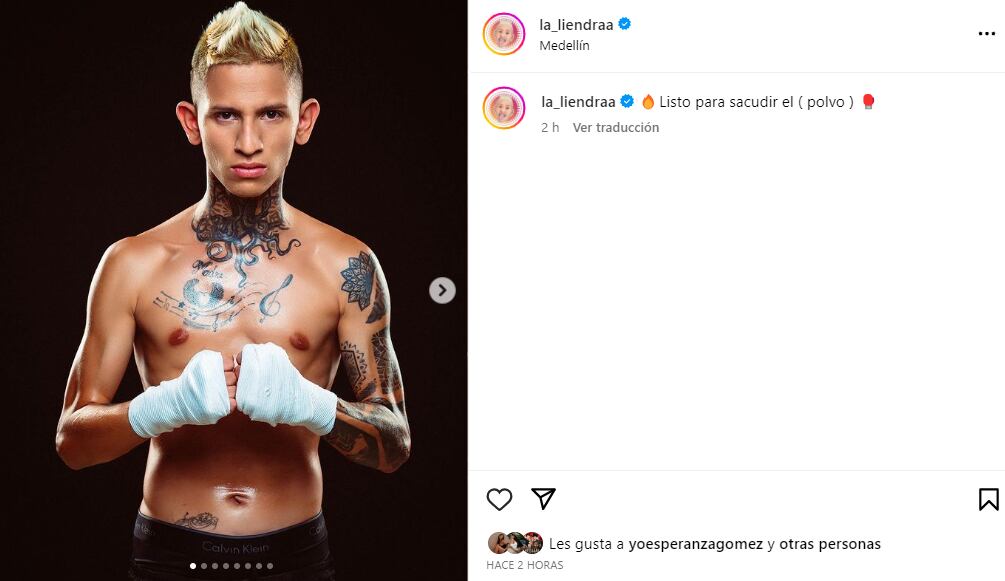Click the boxer photo
Screen dimensions: 1005x581
pyautogui.click(x=233, y=290)
